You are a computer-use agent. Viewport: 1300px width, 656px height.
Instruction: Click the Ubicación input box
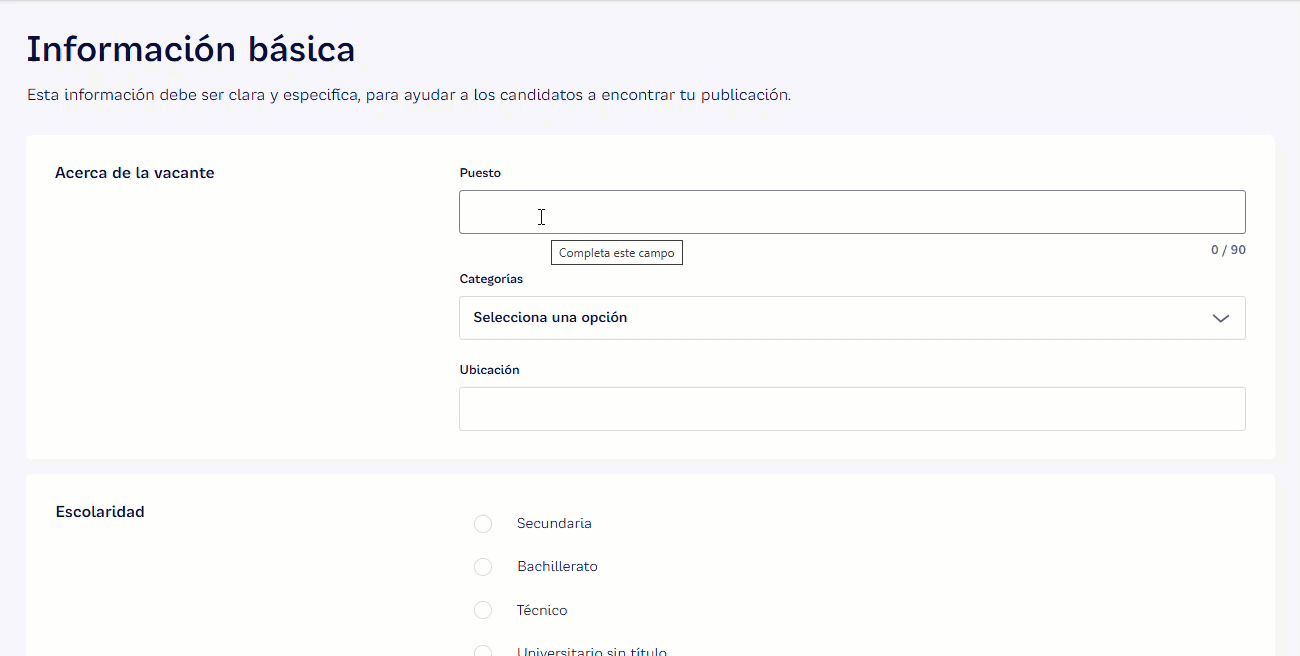point(850,408)
